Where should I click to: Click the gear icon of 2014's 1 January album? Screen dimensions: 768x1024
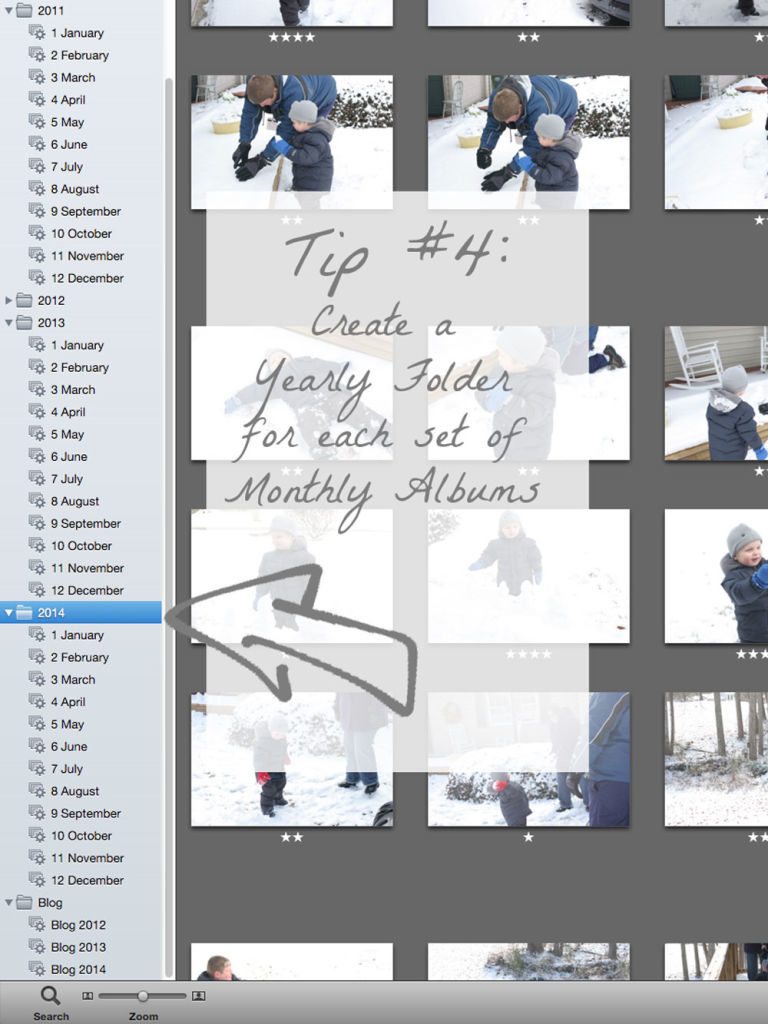tap(37, 635)
